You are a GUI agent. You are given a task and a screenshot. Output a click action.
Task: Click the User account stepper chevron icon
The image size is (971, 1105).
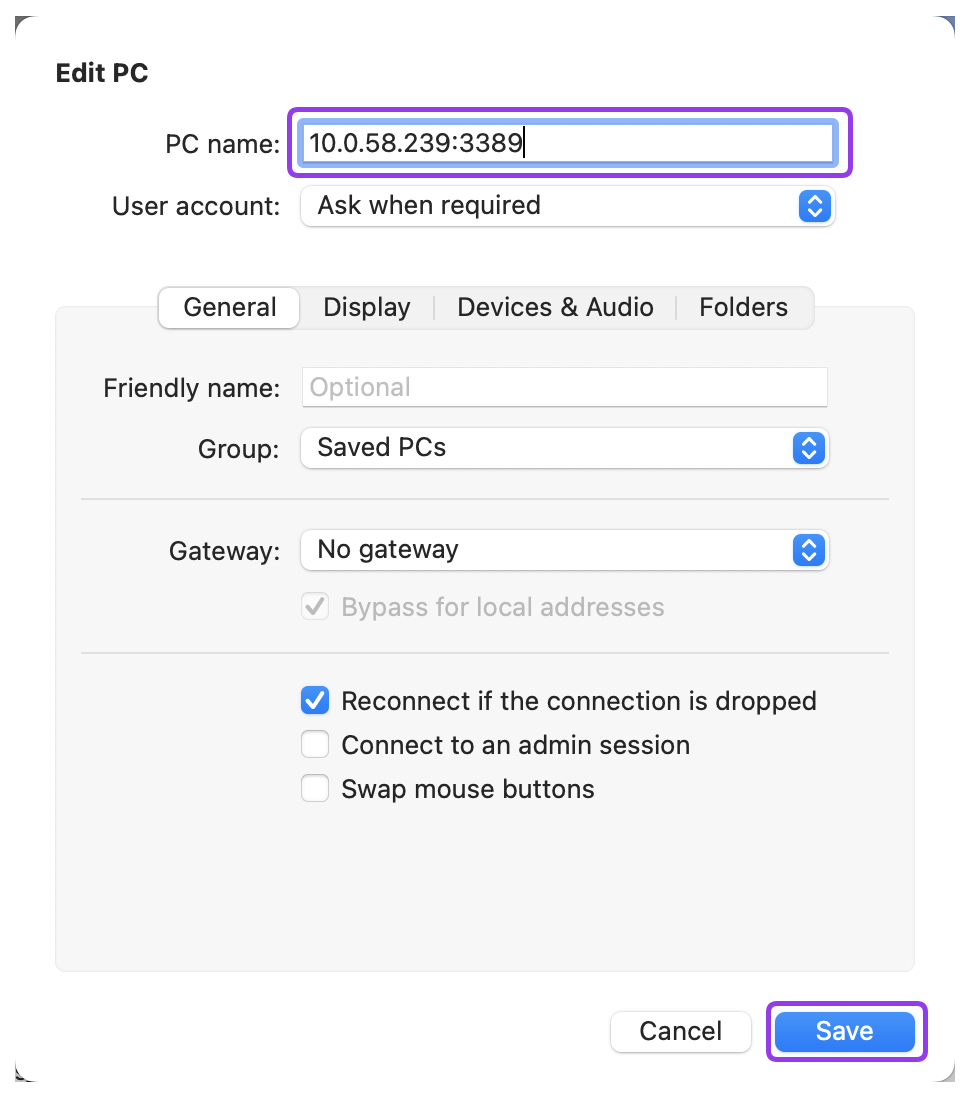[x=815, y=206]
